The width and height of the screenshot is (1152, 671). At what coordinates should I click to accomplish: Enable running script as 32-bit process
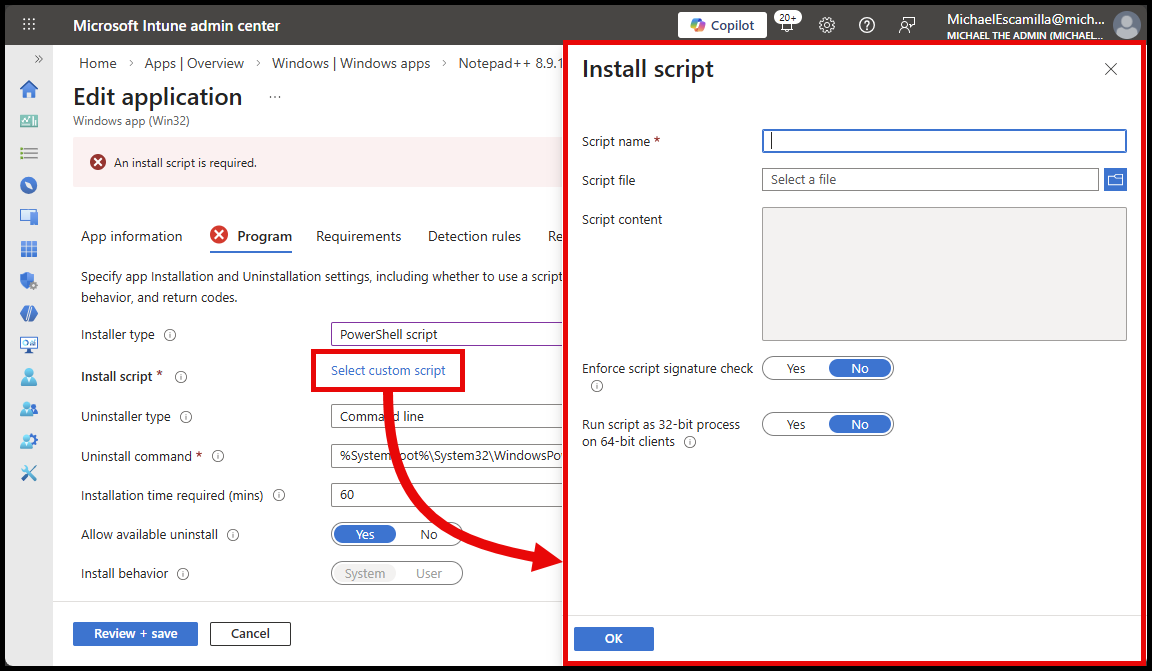[x=796, y=424]
